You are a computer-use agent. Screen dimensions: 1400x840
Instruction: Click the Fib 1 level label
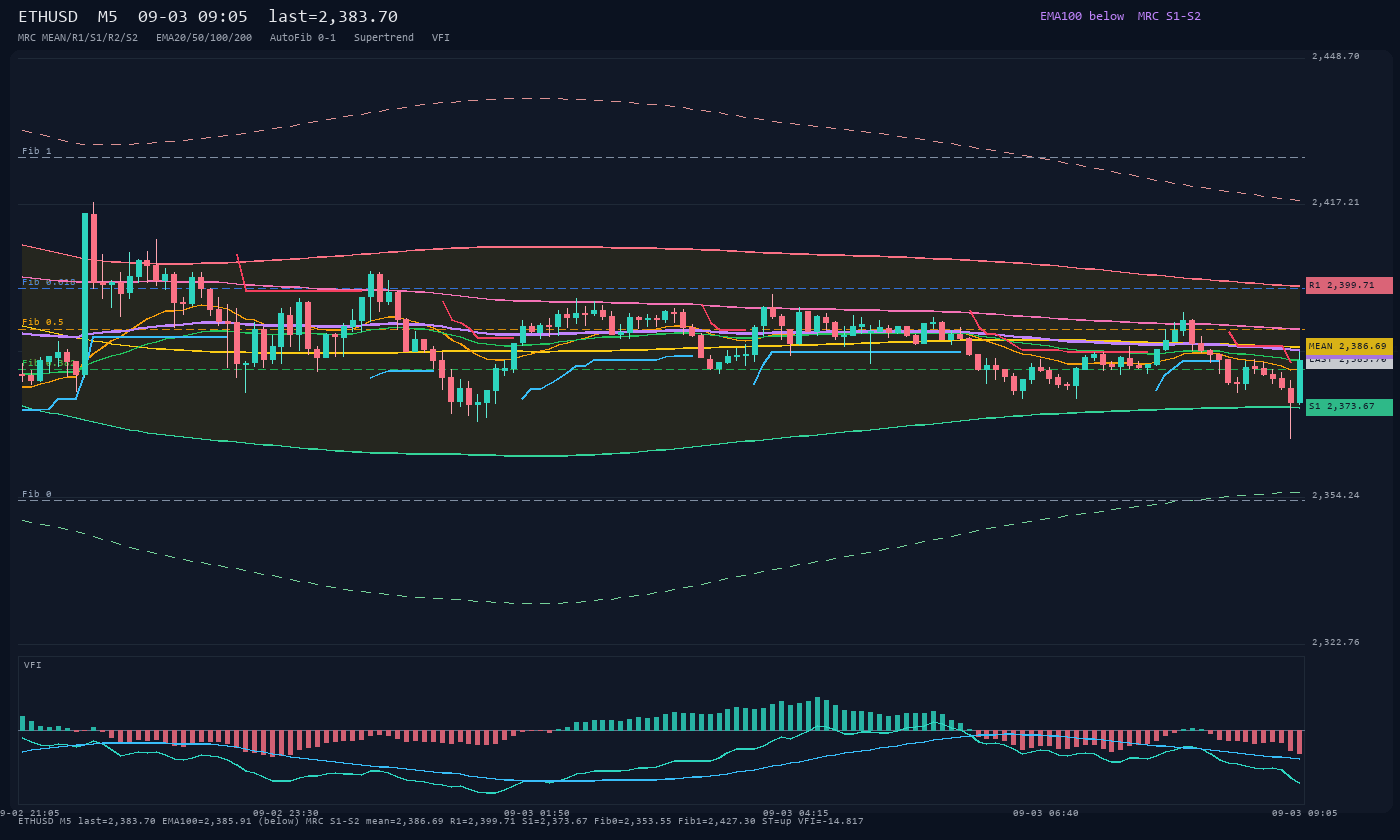(x=37, y=151)
